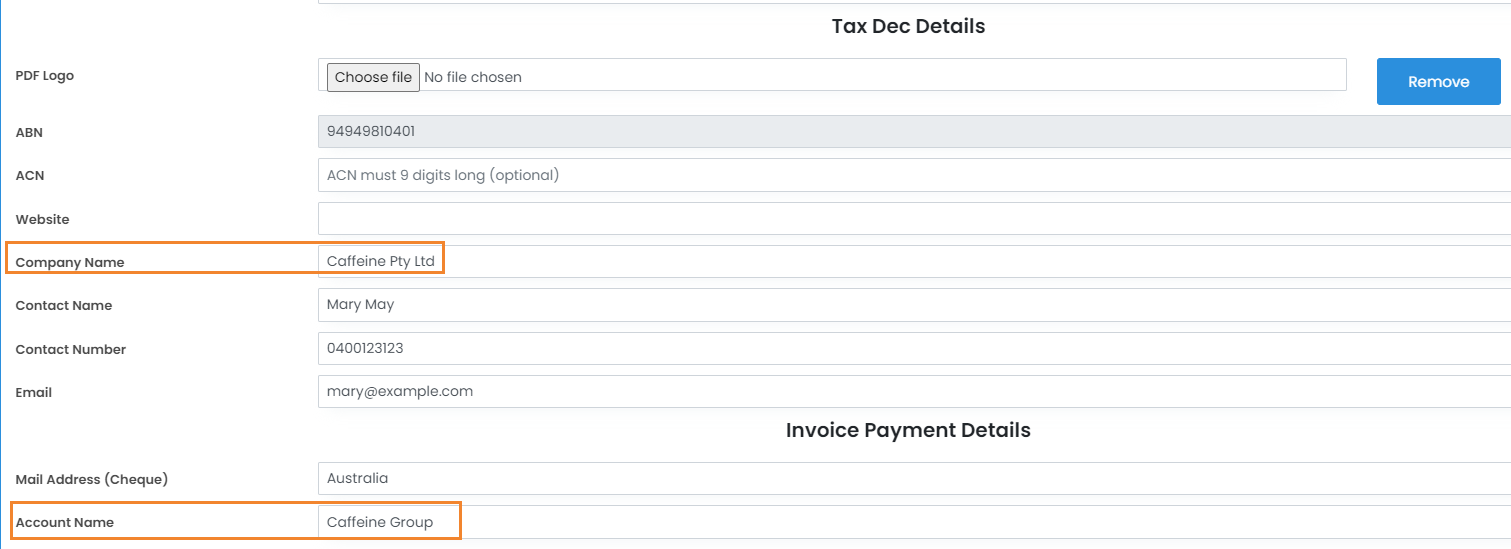
Task: Click the Choose file button
Action: tap(373, 77)
